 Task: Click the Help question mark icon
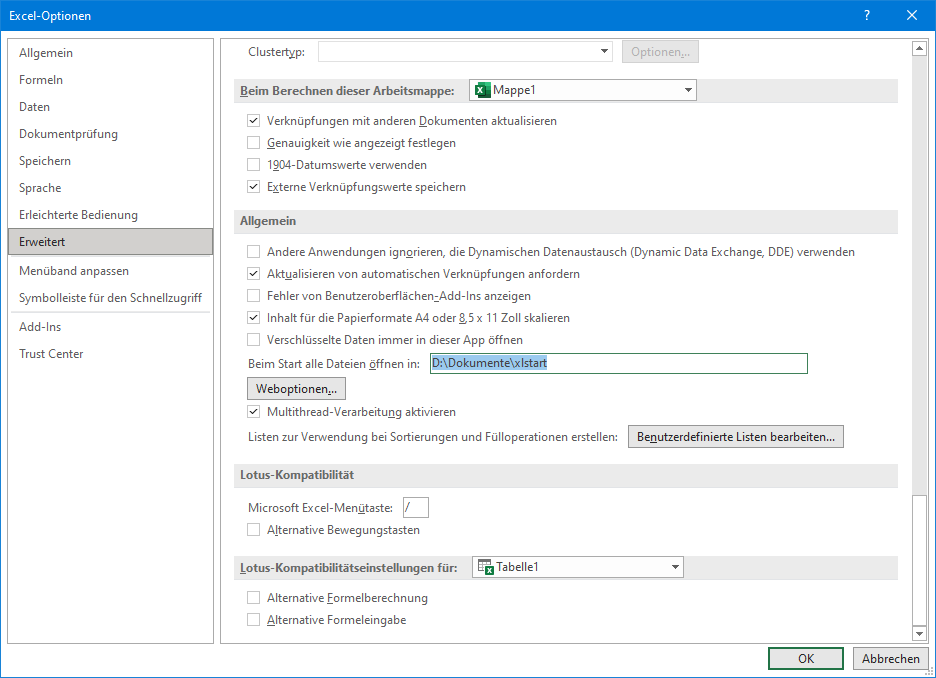tap(867, 16)
